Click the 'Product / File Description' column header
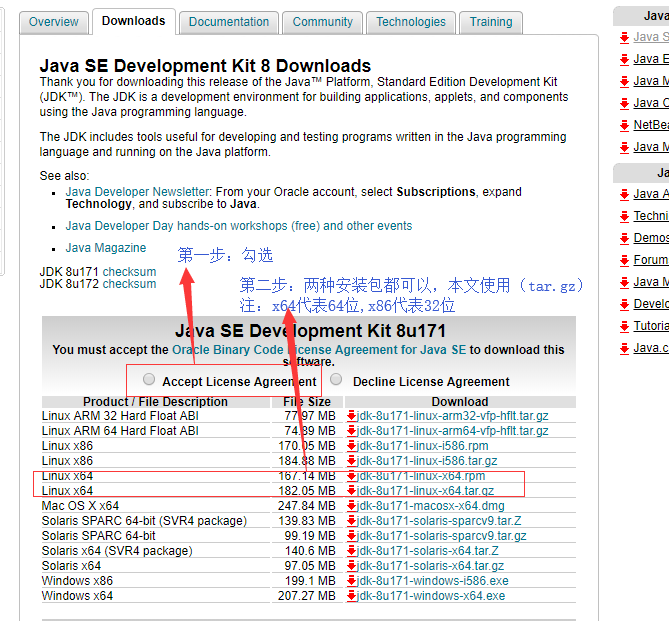 coord(156,402)
